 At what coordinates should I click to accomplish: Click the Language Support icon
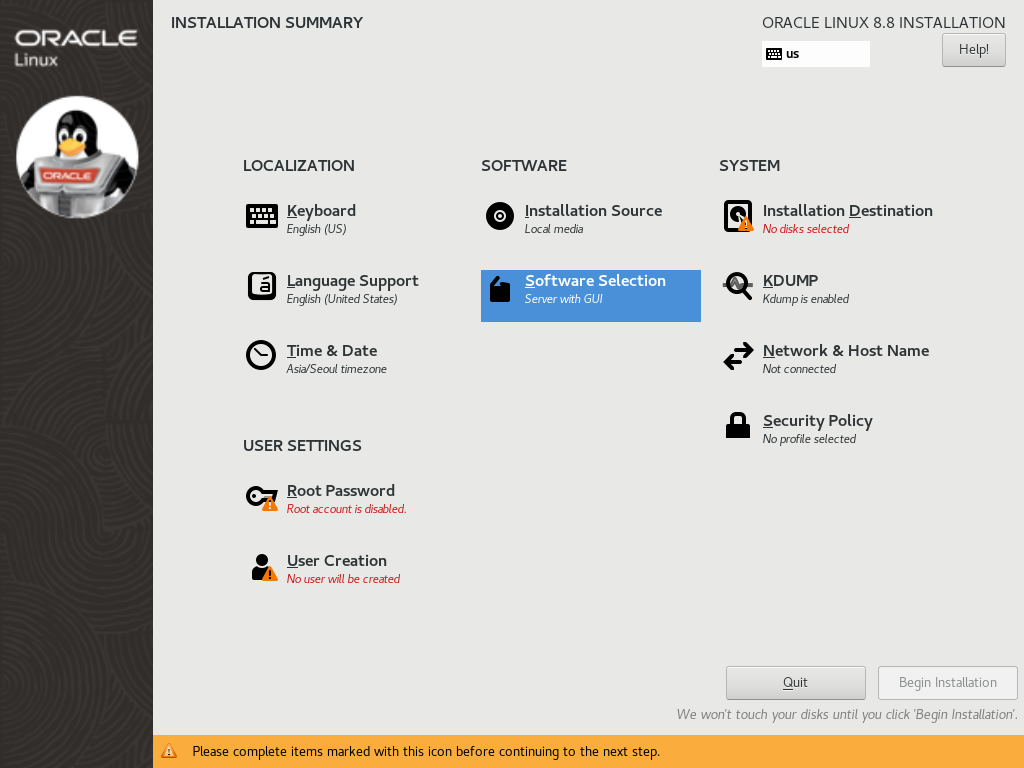coord(262,286)
